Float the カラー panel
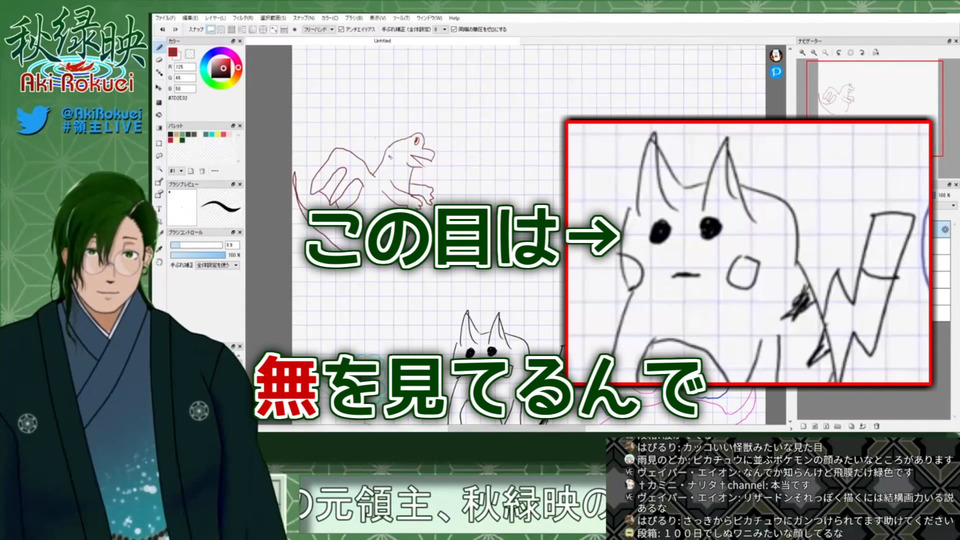Image resolution: width=960 pixels, height=540 pixels. [x=233, y=41]
